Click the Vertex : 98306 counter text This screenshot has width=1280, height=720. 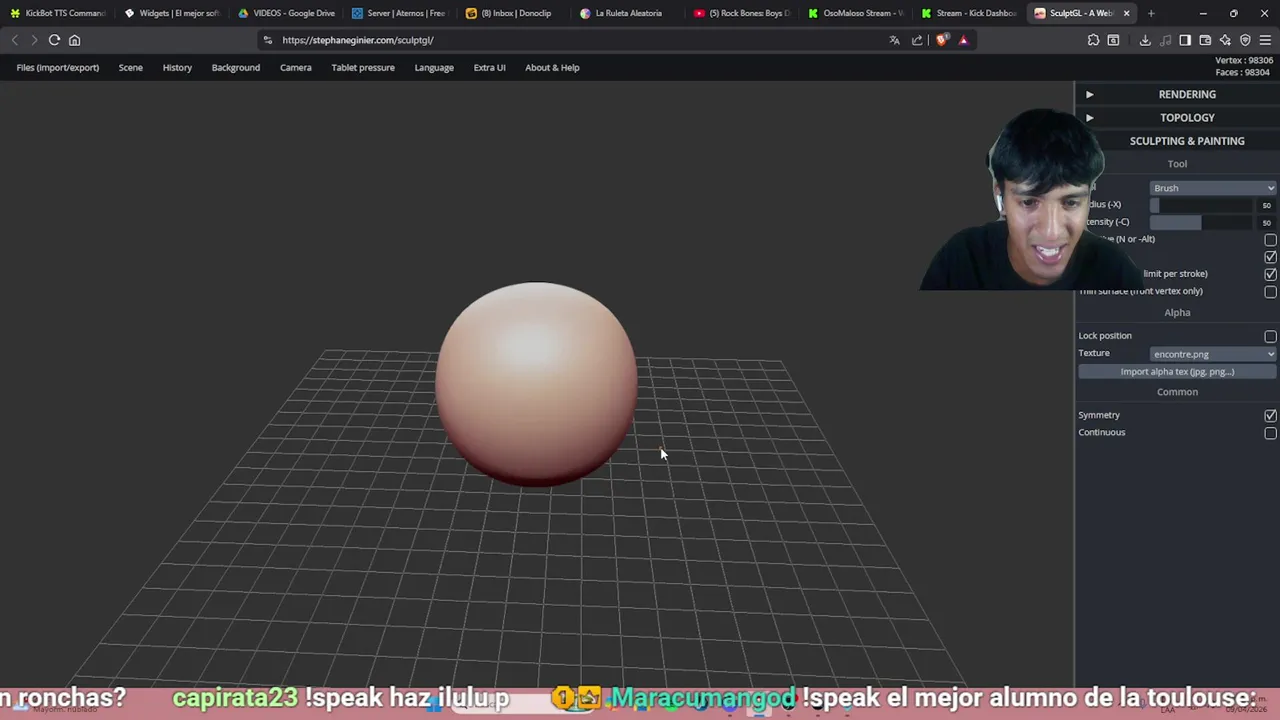click(1244, 60)
